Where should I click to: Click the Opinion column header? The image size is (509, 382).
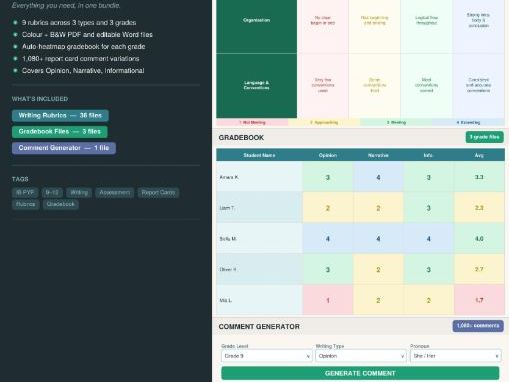click(328, 155)
